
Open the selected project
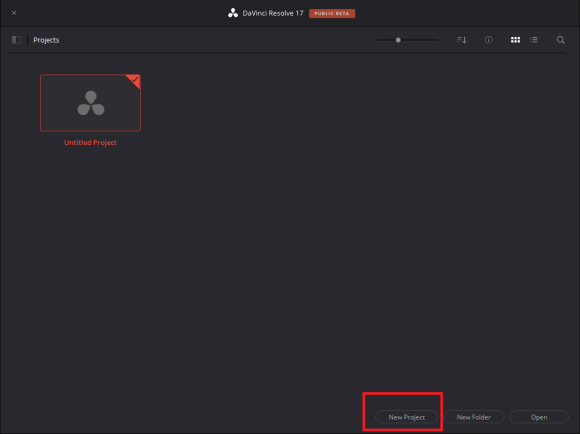pyautogui.click(x=539, y=417)
